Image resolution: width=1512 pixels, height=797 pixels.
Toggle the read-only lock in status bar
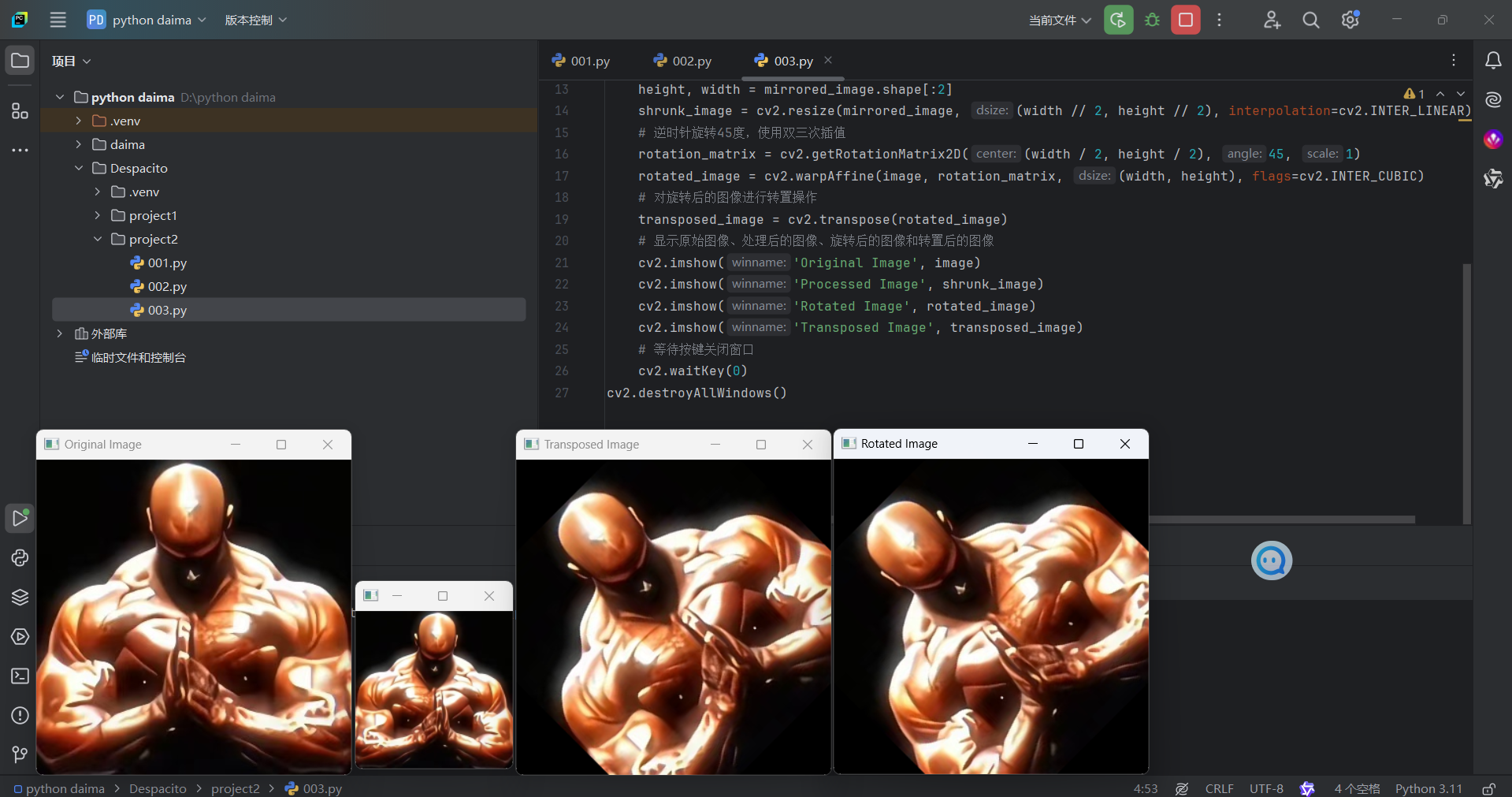[1489, 788]
